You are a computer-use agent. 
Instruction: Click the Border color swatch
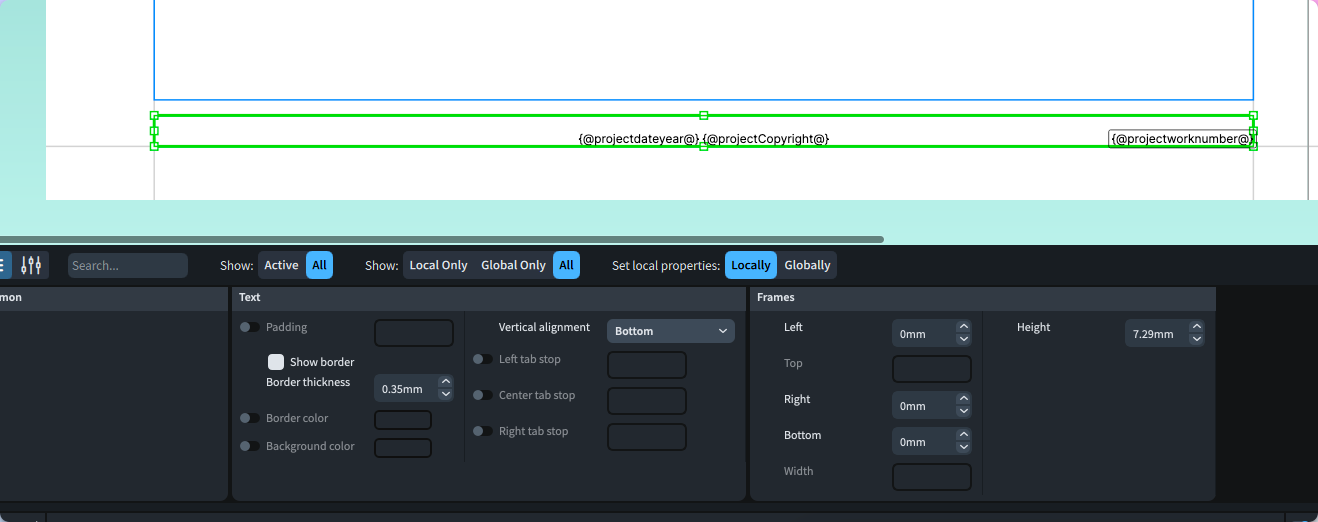(x=403, y=420)
